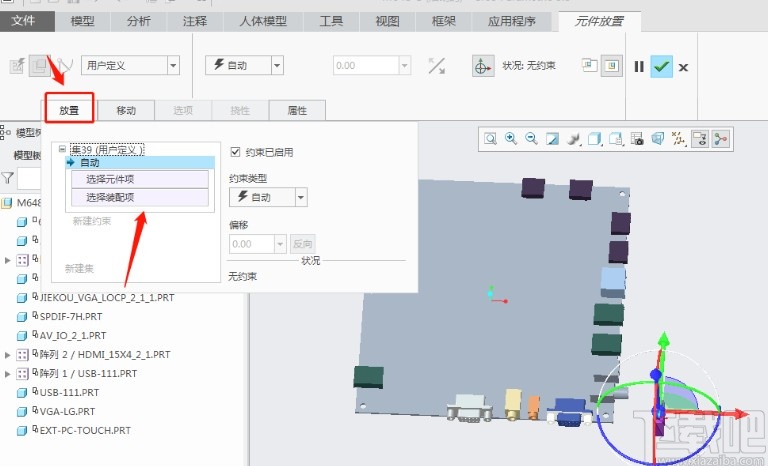Image resolution: width=768 pixels, height=466 pixels.
Task: Open the rendering options icon
Action: coord(573,139)
